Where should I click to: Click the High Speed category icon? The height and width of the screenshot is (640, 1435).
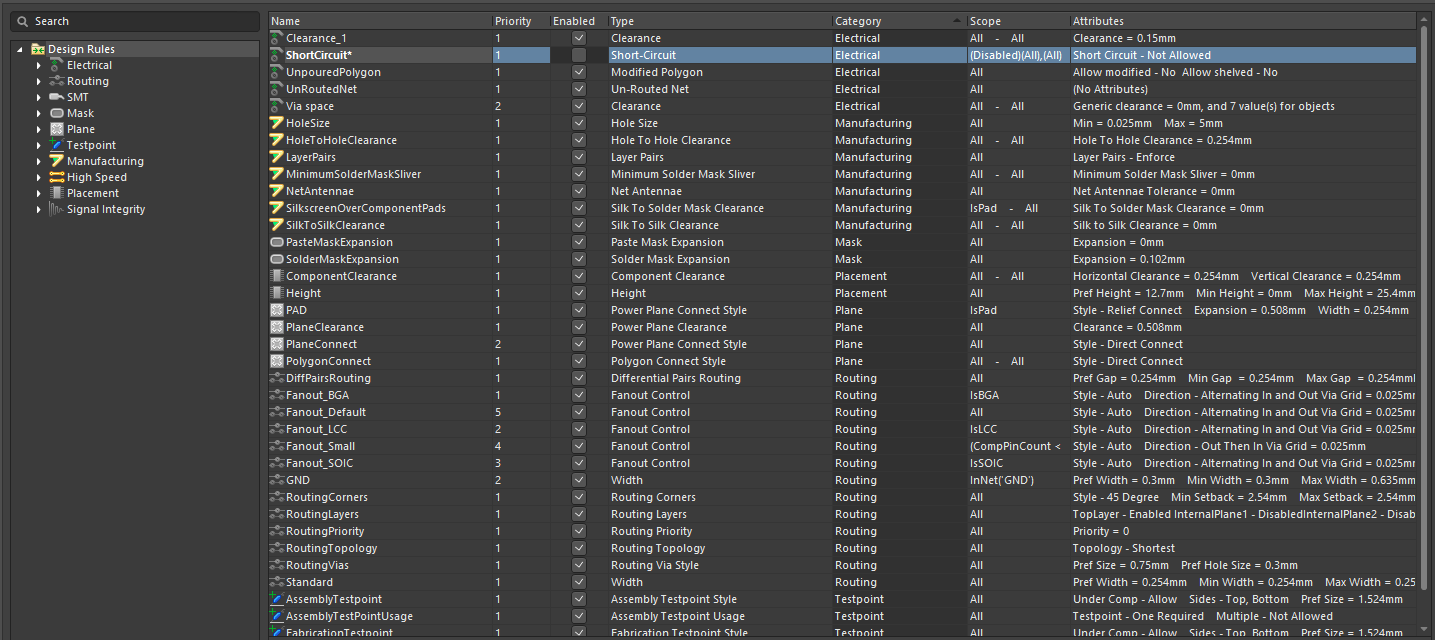tap(57, 177)
